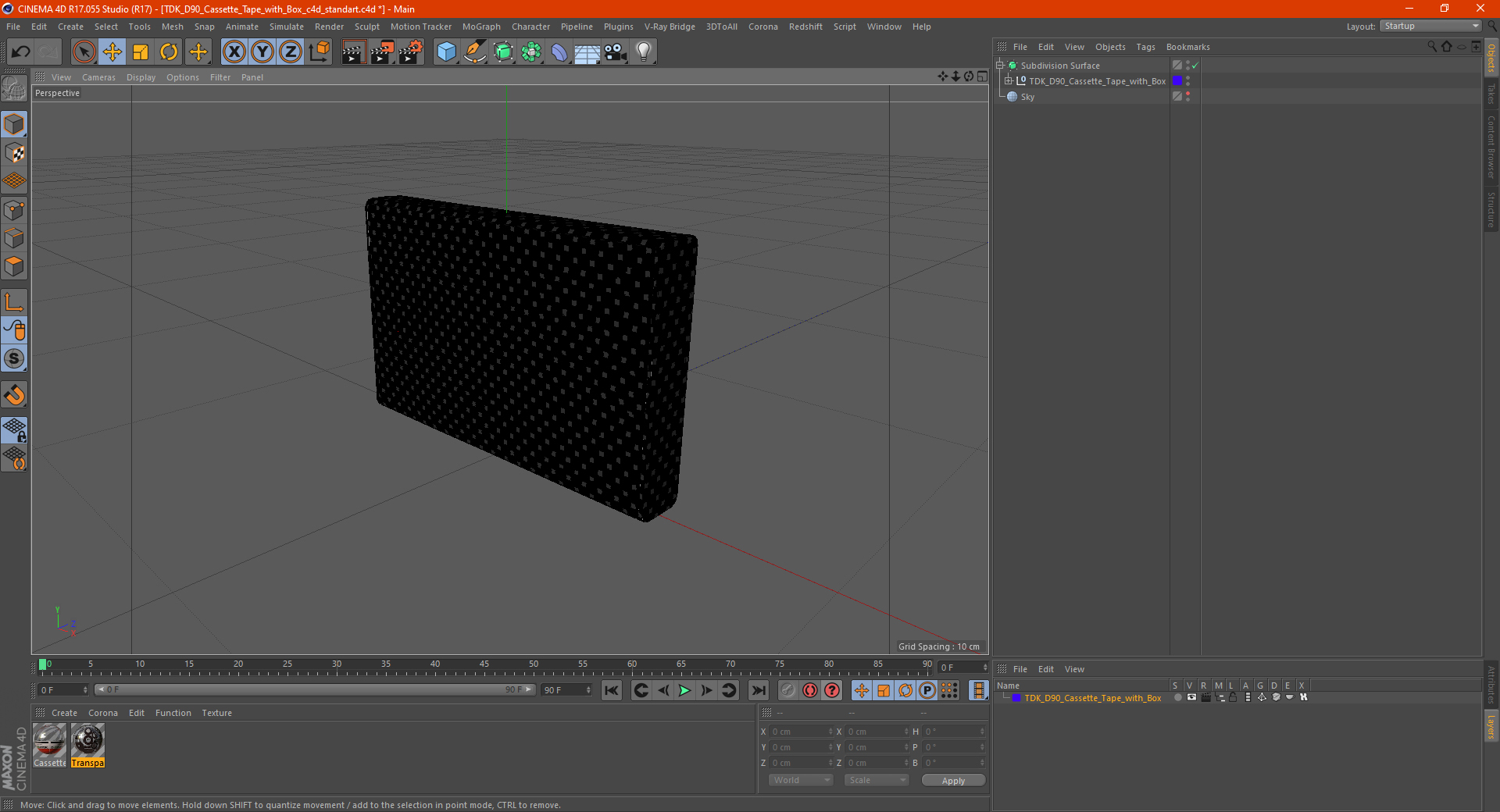Click the Apply coordinates button
Screen dimensions: 1500x812
tap(953, 781)
